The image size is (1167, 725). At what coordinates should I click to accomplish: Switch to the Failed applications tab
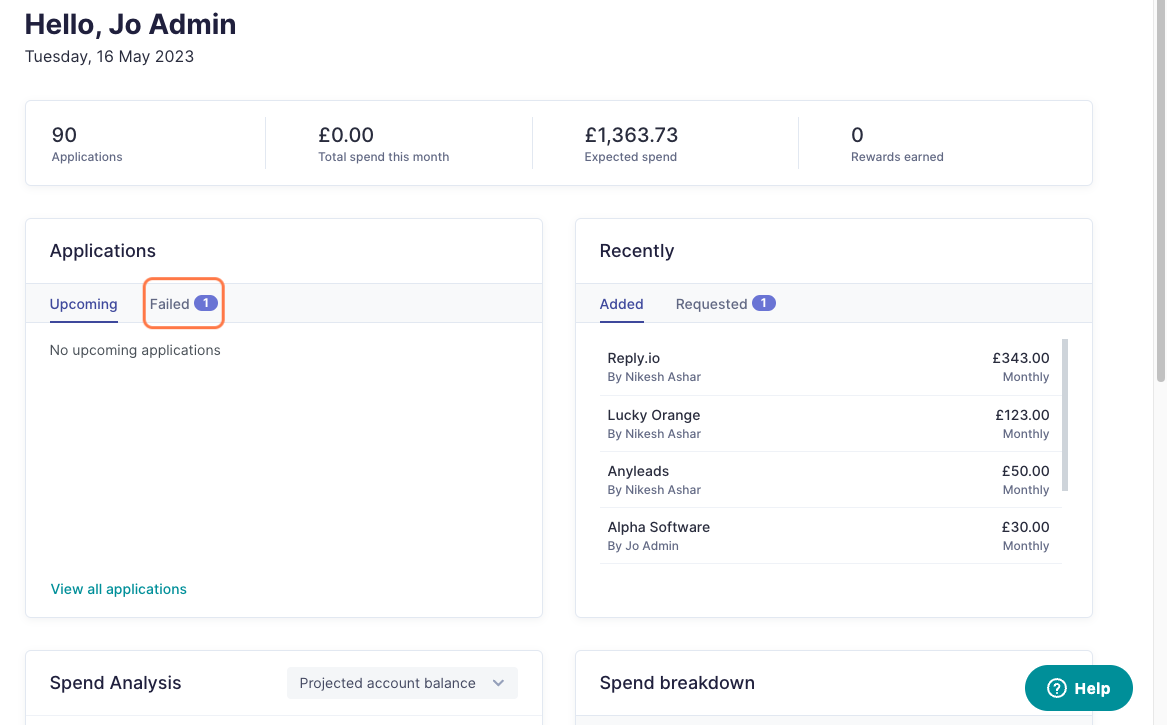click(183, 304)
